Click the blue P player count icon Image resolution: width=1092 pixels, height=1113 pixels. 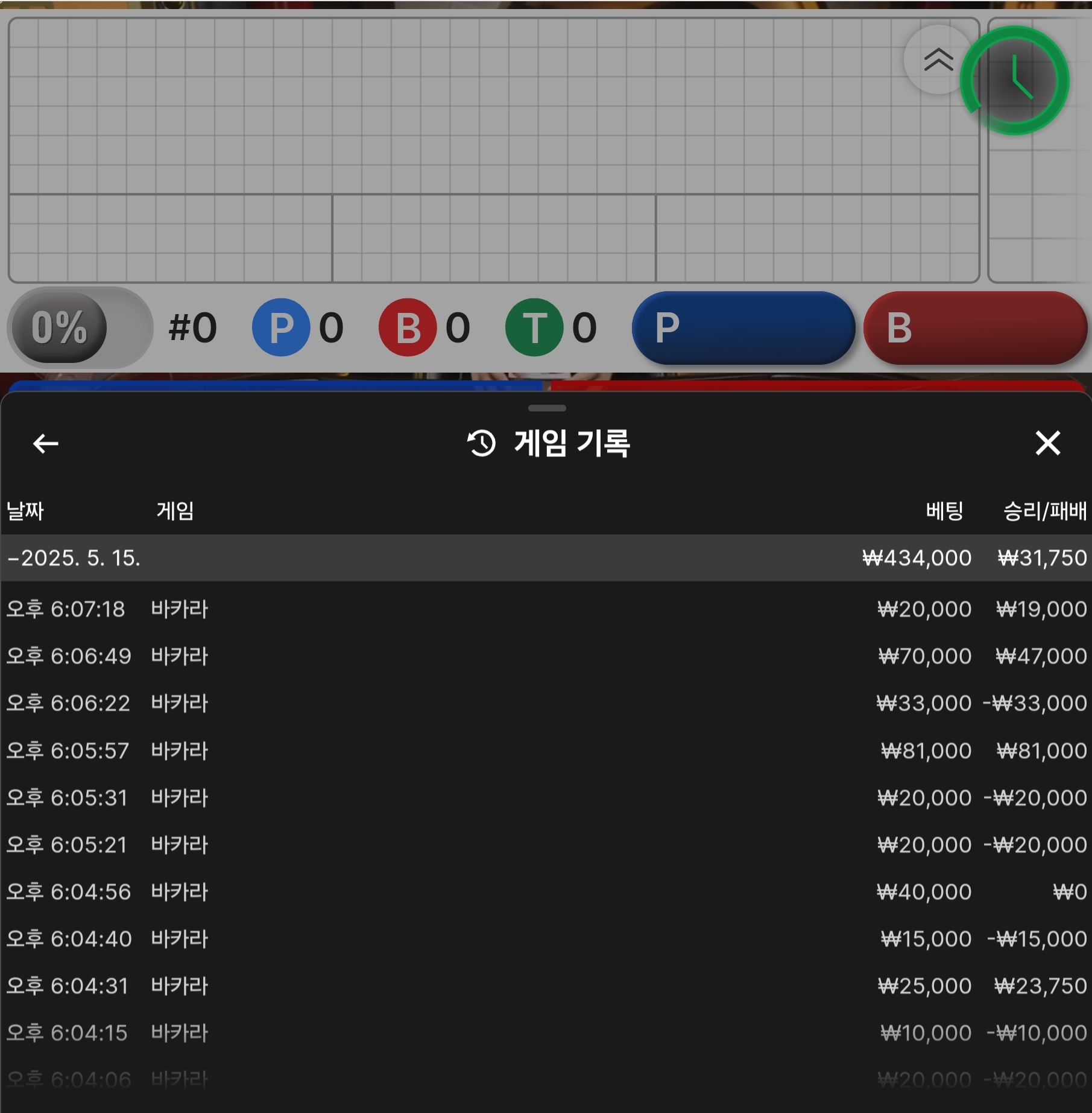pos(280,327)
